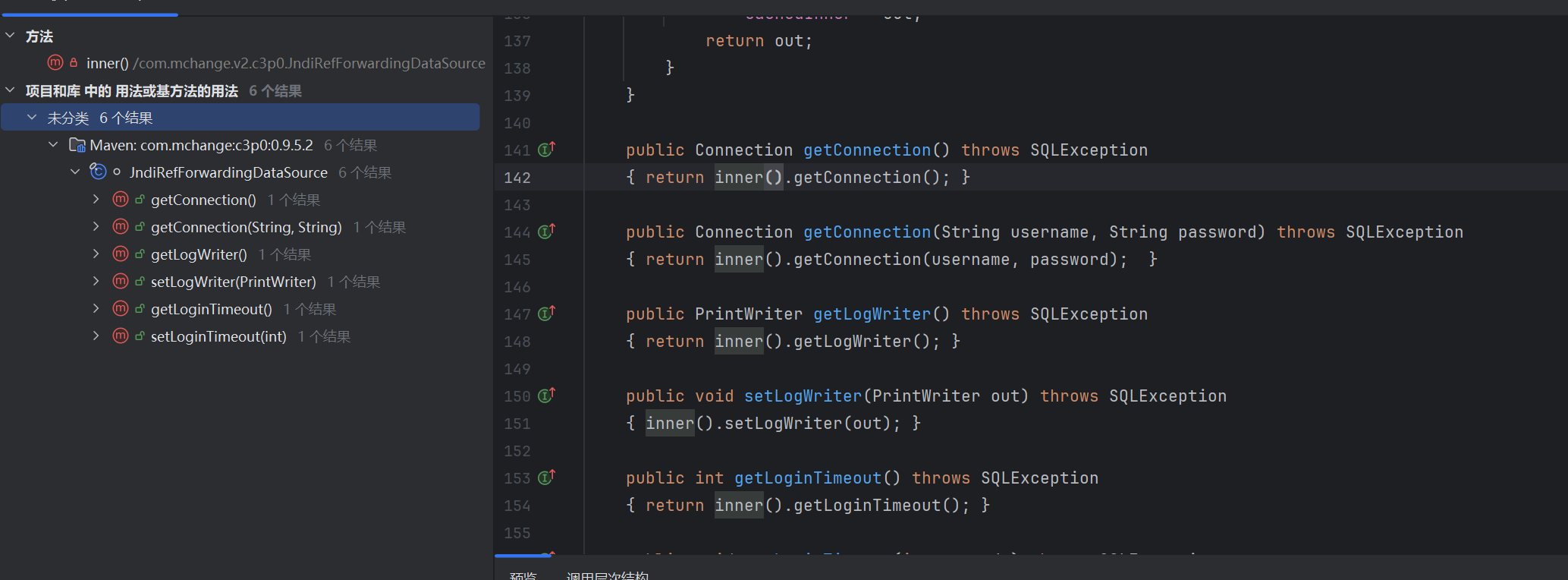
Task: Click the JndiRefForwardingDataSource class icon
Action: 98,172
